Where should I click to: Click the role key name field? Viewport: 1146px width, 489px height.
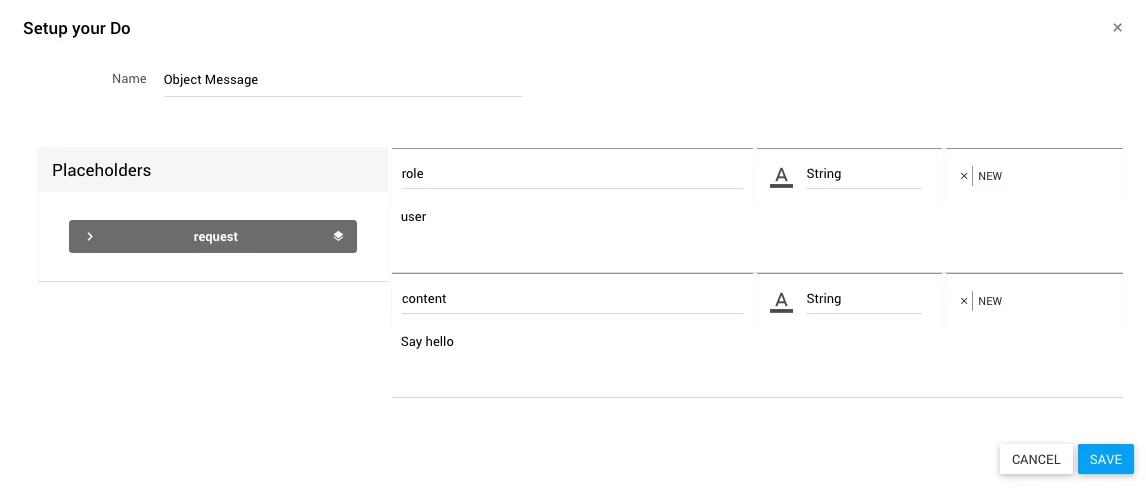571,174
